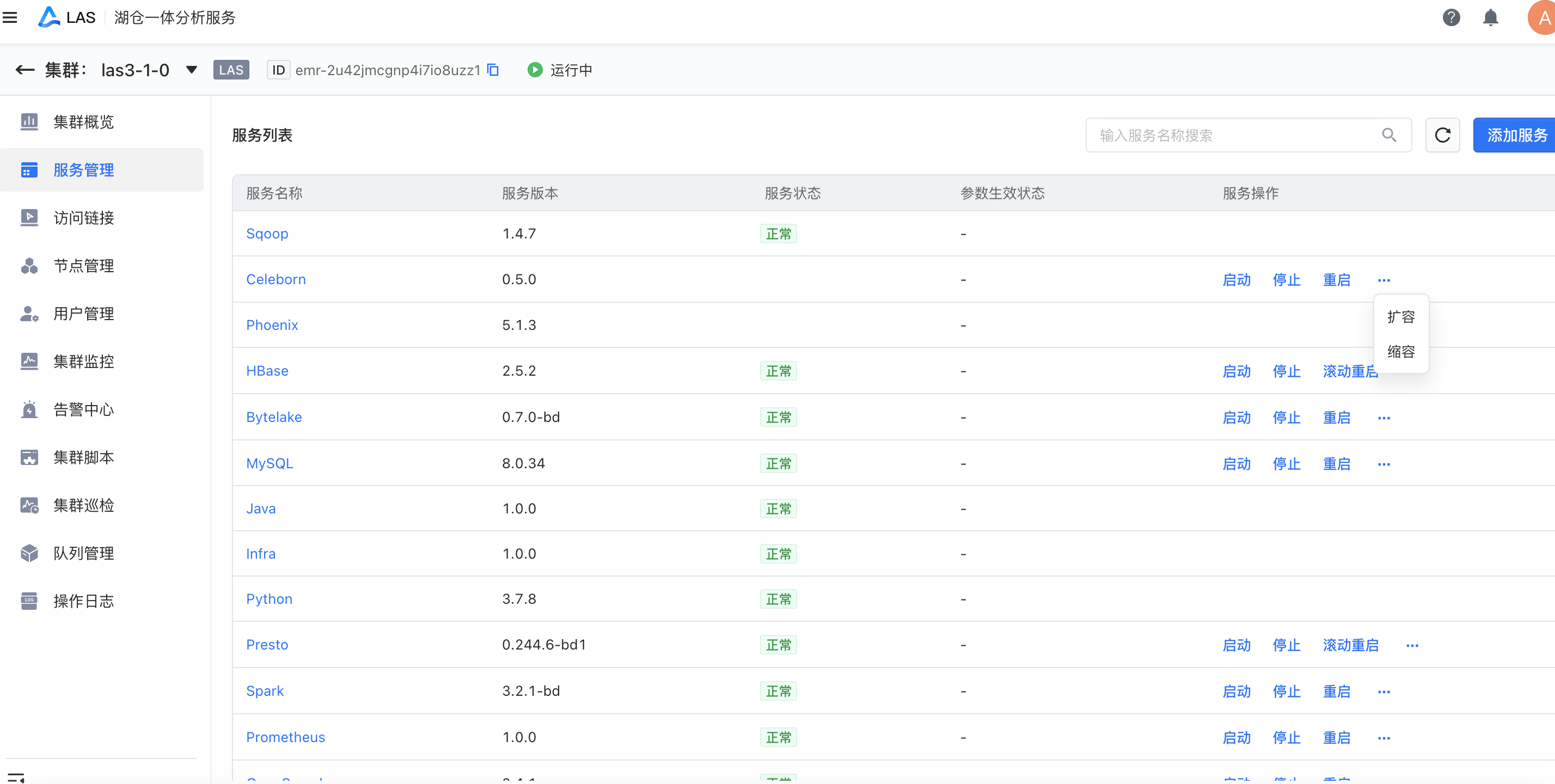Click the search magnifier icon
This screenshot has width=1555, height=784.
pyautogui.click(x=1389, y=135)
